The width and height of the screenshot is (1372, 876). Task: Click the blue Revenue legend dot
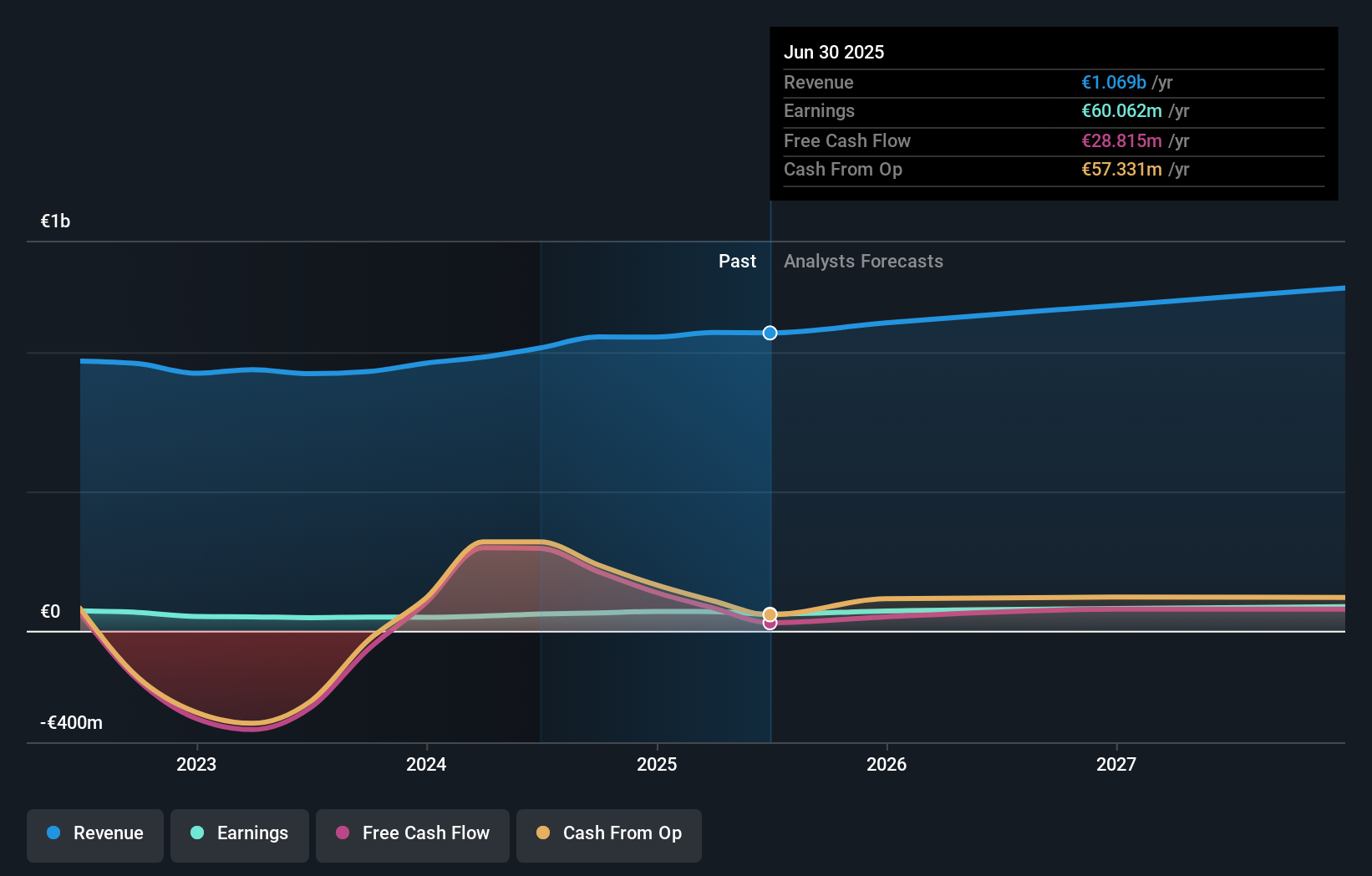52,833
